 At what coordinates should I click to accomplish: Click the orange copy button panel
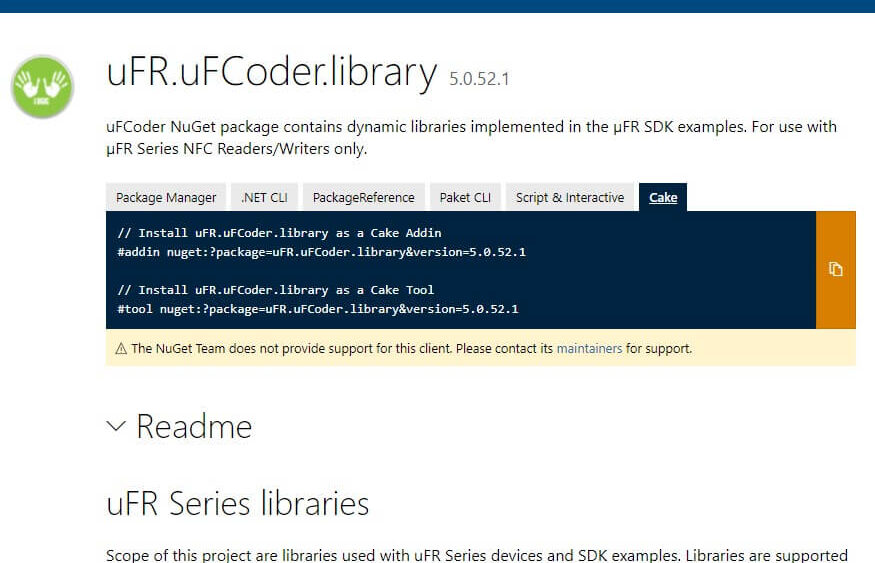pos(835,270)
